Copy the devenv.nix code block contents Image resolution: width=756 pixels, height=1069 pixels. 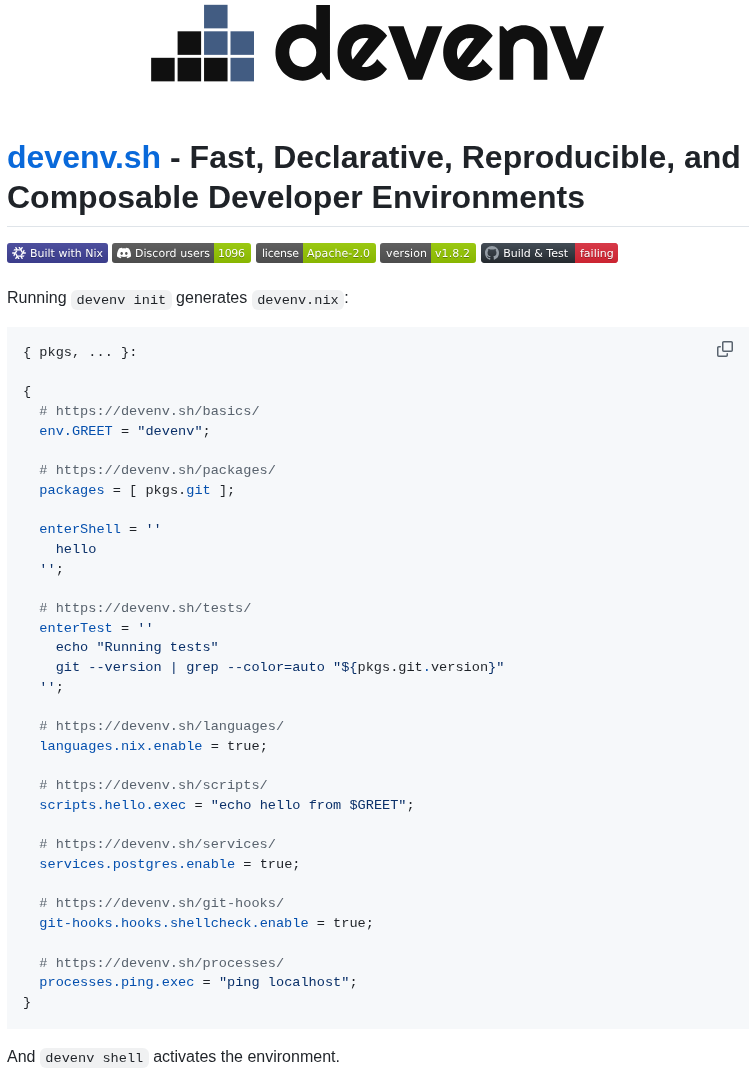point(725,349)
